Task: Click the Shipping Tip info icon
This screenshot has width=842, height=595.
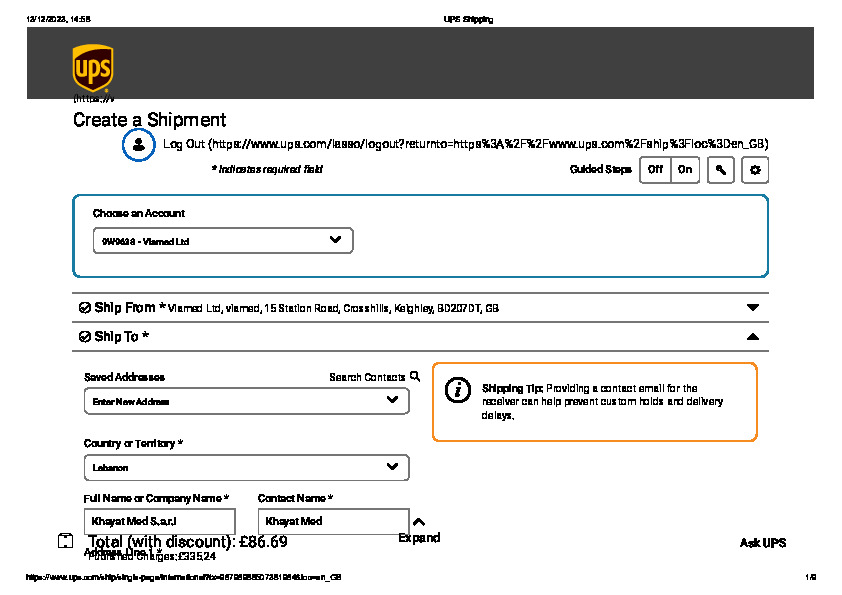Action: tap(457, 390)
